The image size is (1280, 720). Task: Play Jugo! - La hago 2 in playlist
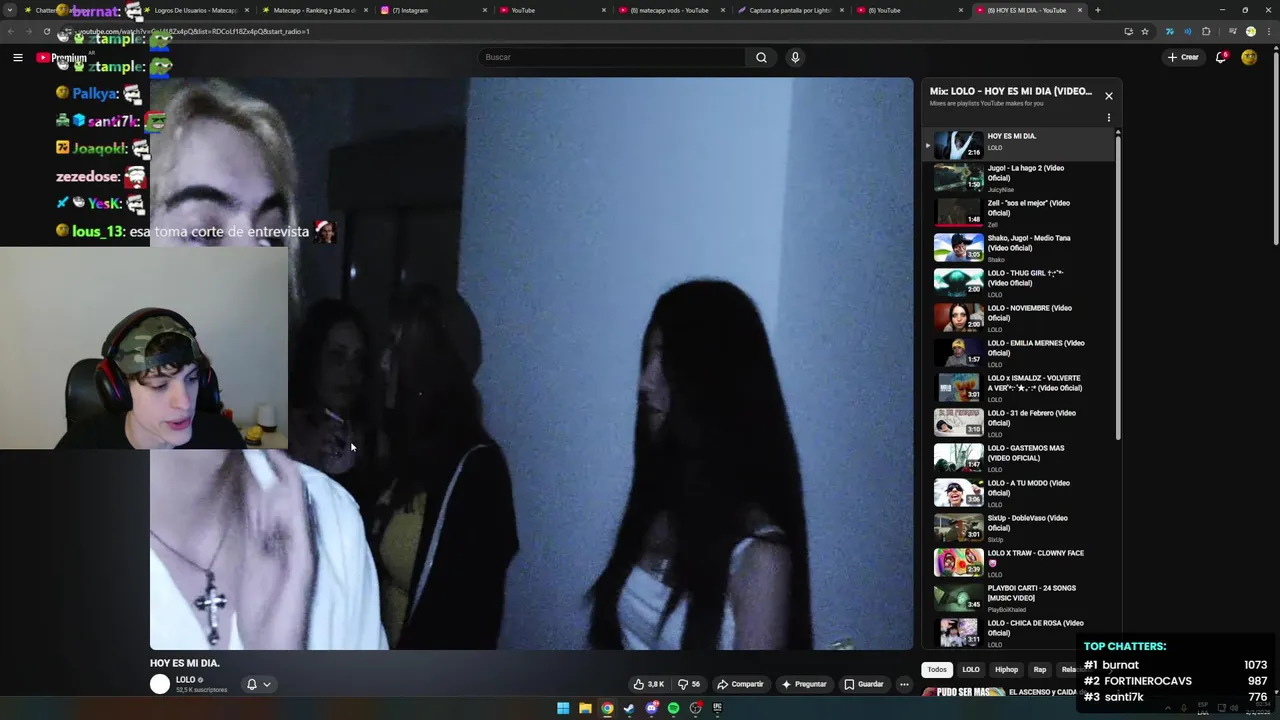point(1020,178)
